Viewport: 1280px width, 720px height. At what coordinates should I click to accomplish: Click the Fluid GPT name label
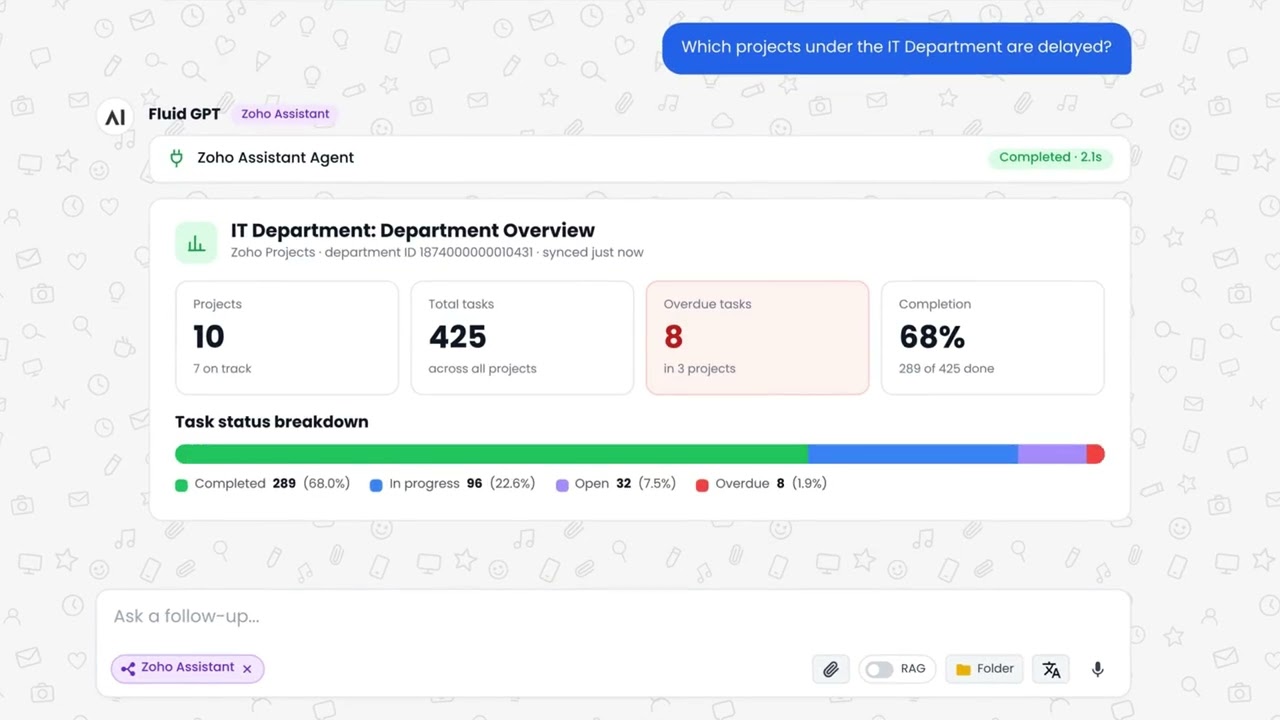[x=184, y=114]
